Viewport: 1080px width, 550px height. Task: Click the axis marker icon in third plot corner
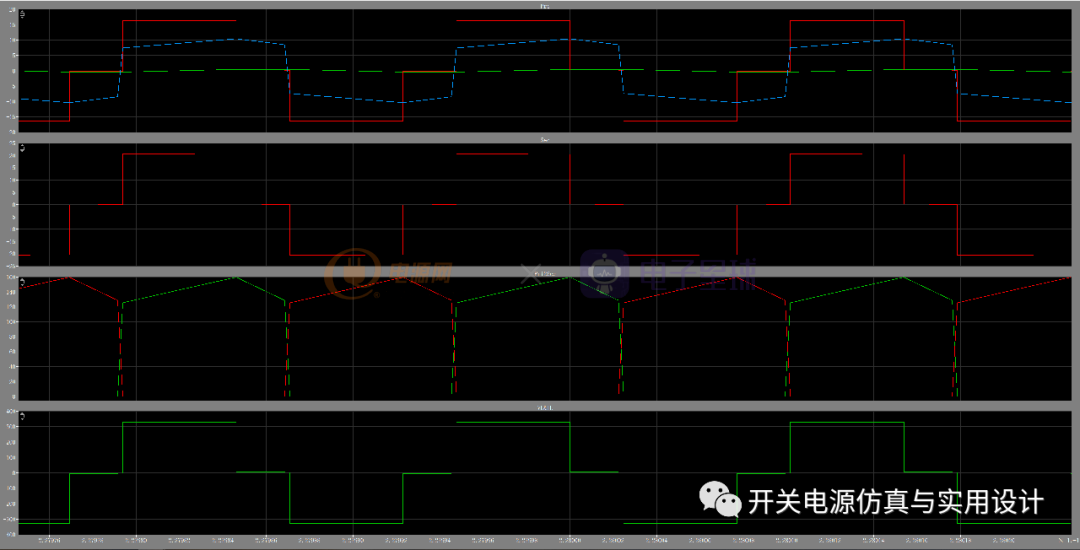pos(24,283)
